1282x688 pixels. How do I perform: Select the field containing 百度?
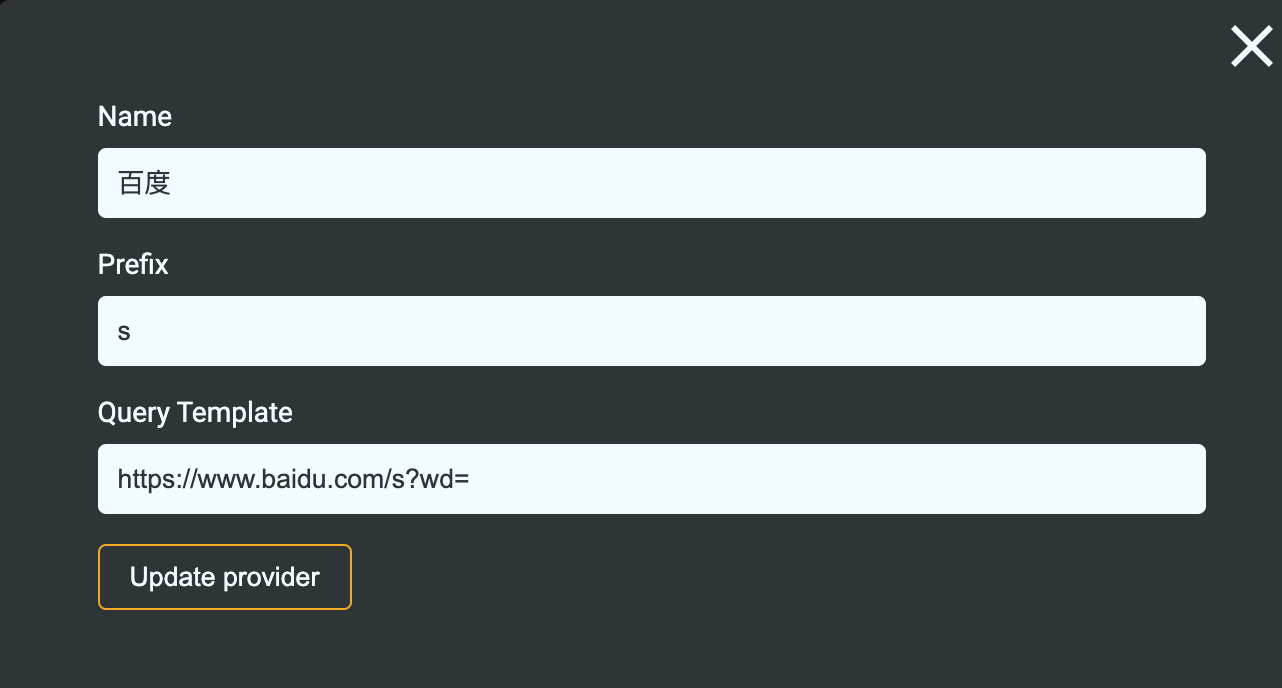pos(651,183)
